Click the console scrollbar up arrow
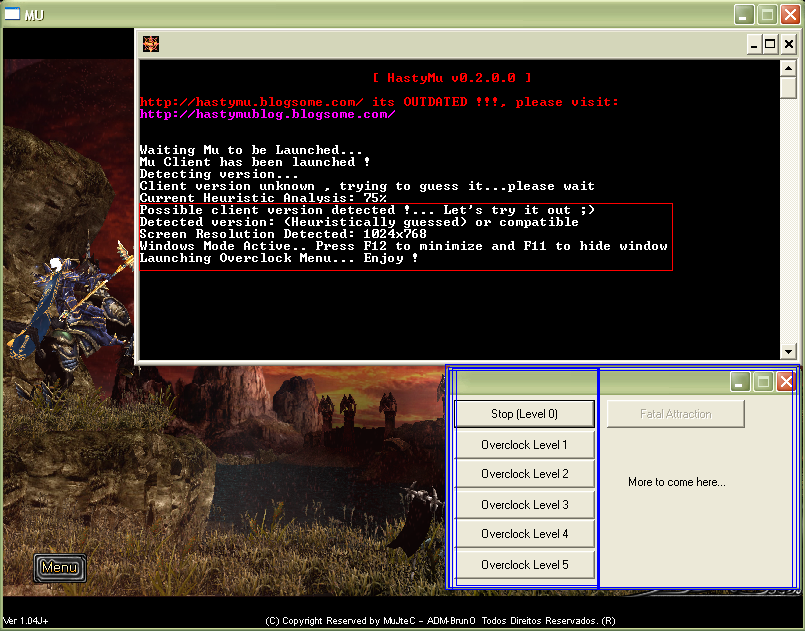 [x=788, y=68]
